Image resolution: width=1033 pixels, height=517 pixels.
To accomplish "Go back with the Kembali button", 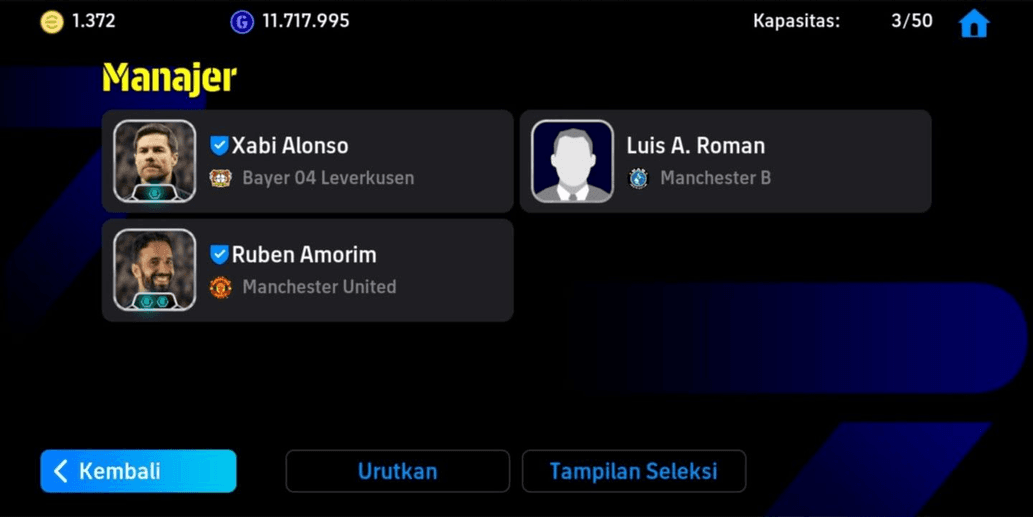I will click(138, 471).
